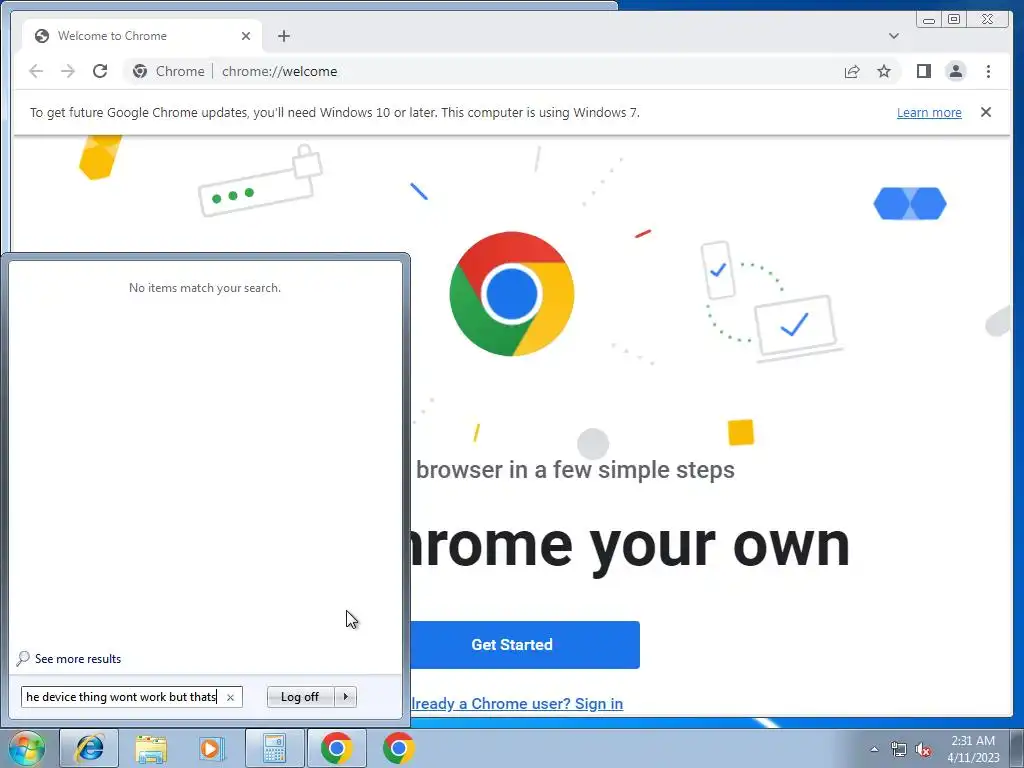Click the Chrome back arrow button
The image size is (1024, 768).
point(36,71)
